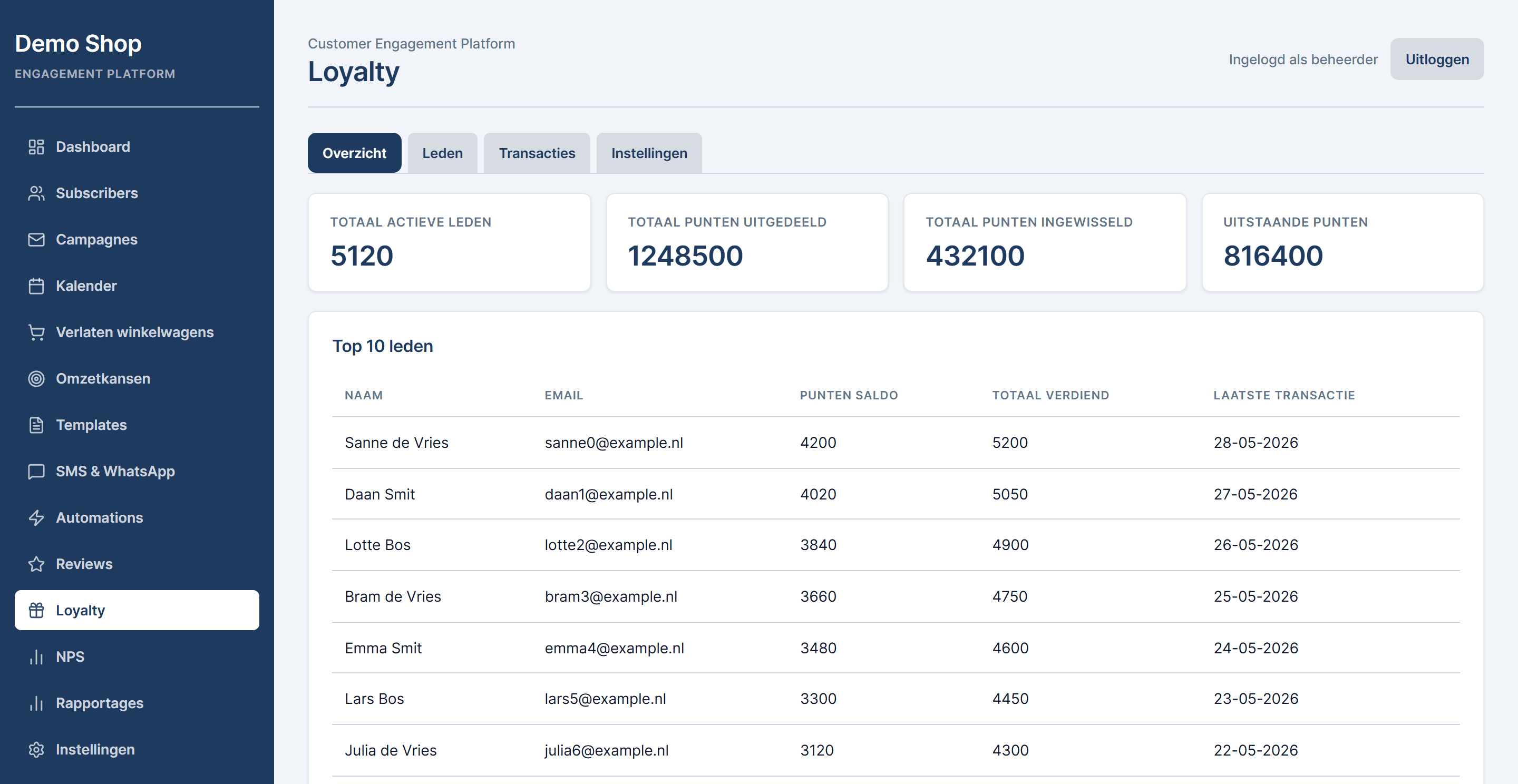Click the NAAM column header
The image size is (1518, 784).
pyautogui.click(x=364, y=395)
